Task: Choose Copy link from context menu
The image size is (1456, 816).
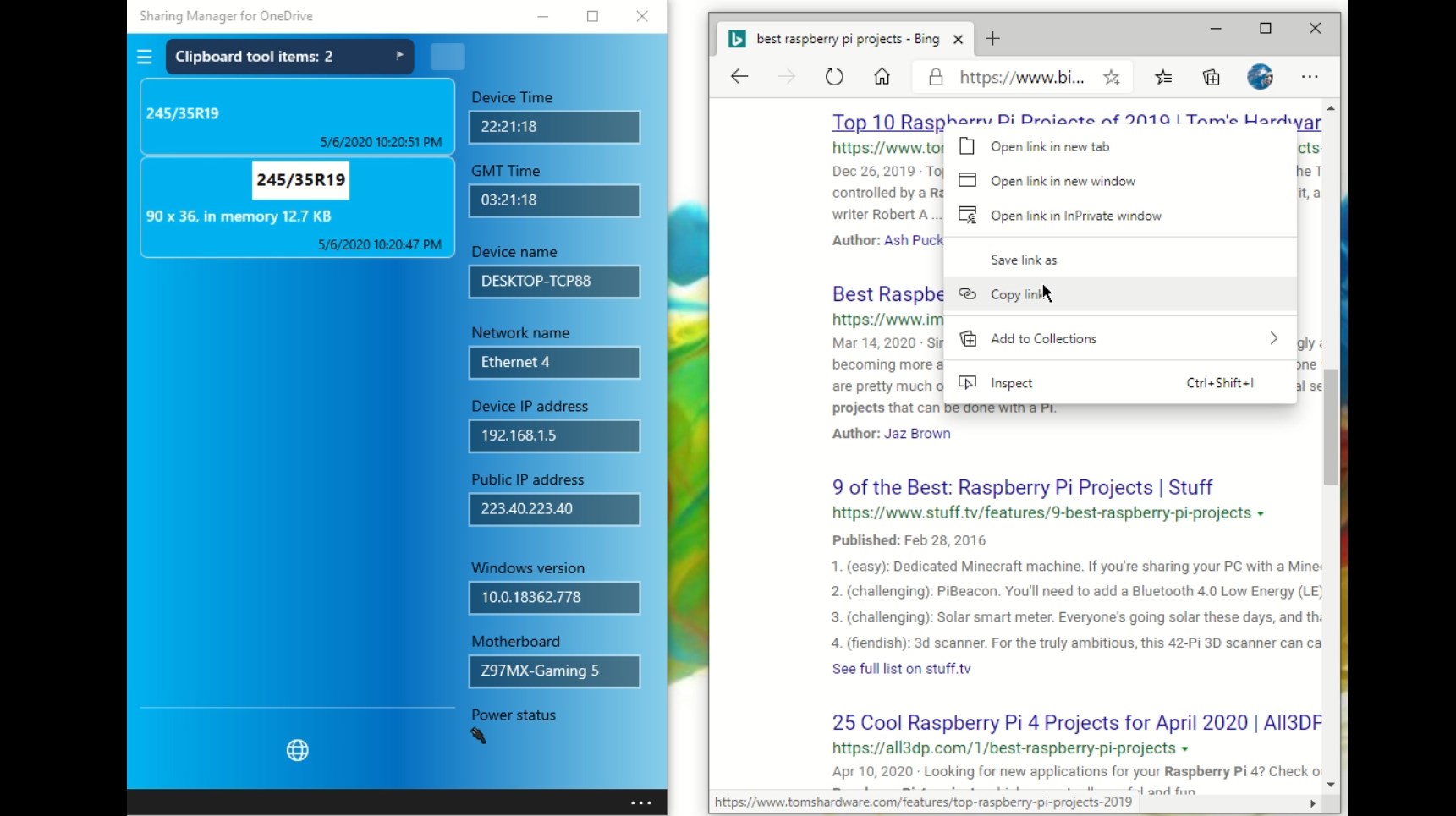Action: coord(1119,294)
